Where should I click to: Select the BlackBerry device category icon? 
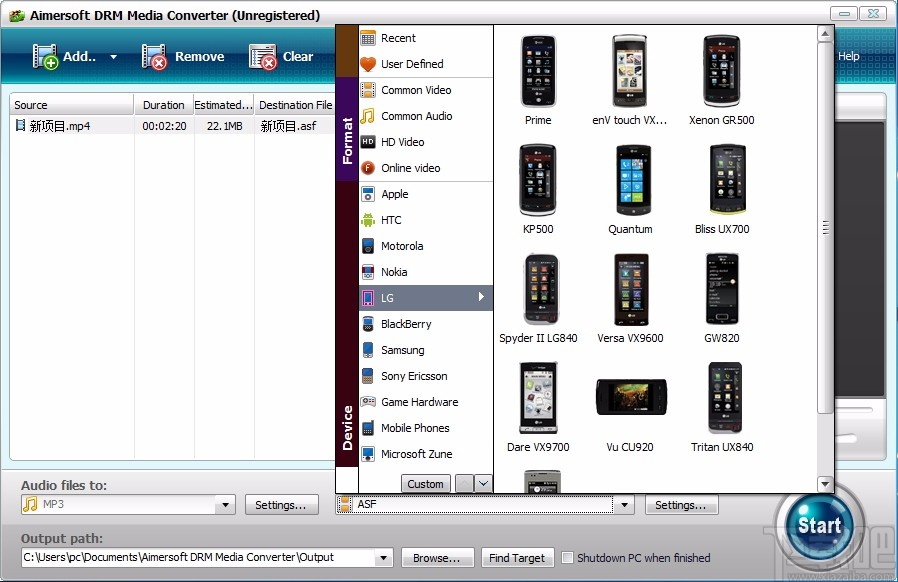[x=370, y=324]
